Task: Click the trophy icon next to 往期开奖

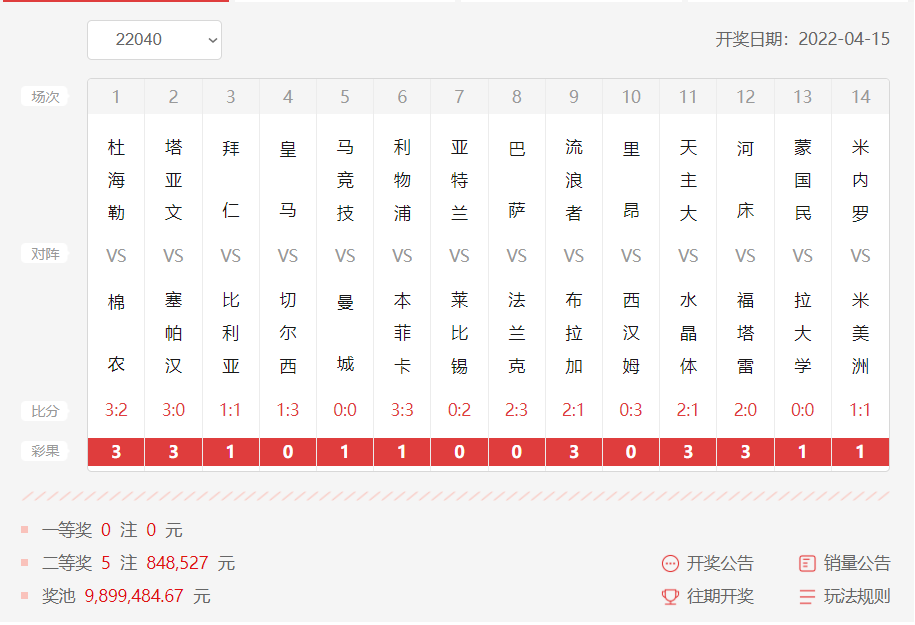Action: point(670,597)
